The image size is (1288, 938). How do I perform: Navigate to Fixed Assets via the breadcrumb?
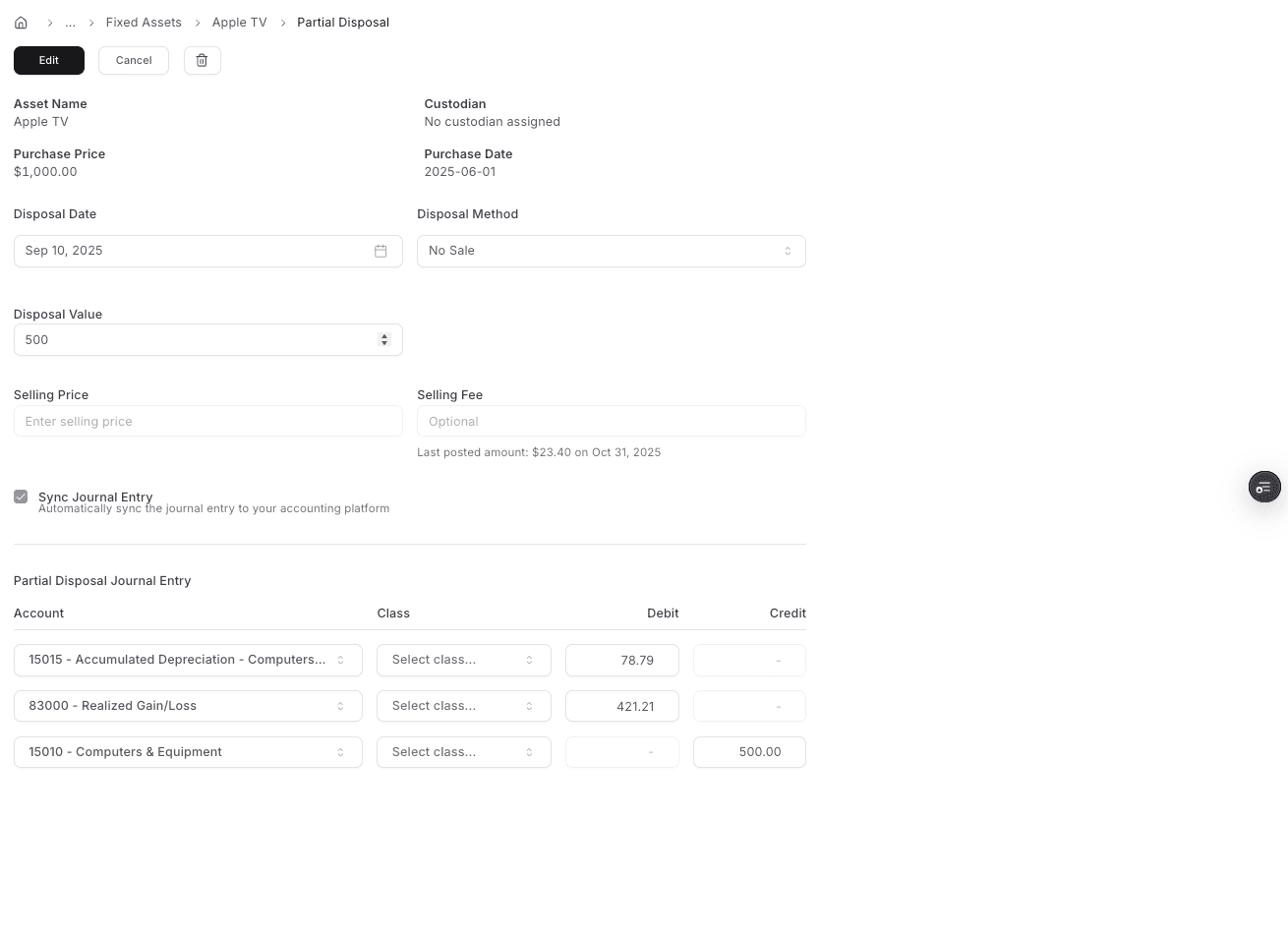pyautogui.click(x=144, y=22)
